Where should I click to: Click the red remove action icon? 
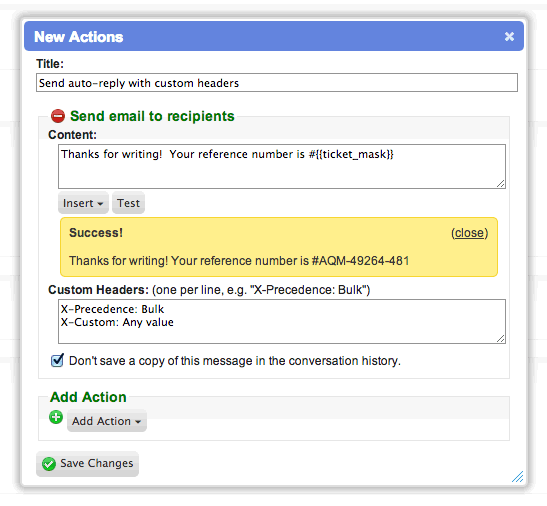tap(58, 116)
